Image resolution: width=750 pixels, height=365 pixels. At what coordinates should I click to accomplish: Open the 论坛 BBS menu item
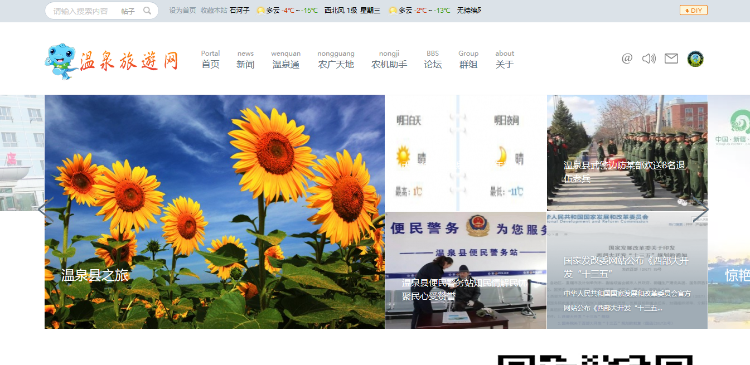(x=432, y=59)
